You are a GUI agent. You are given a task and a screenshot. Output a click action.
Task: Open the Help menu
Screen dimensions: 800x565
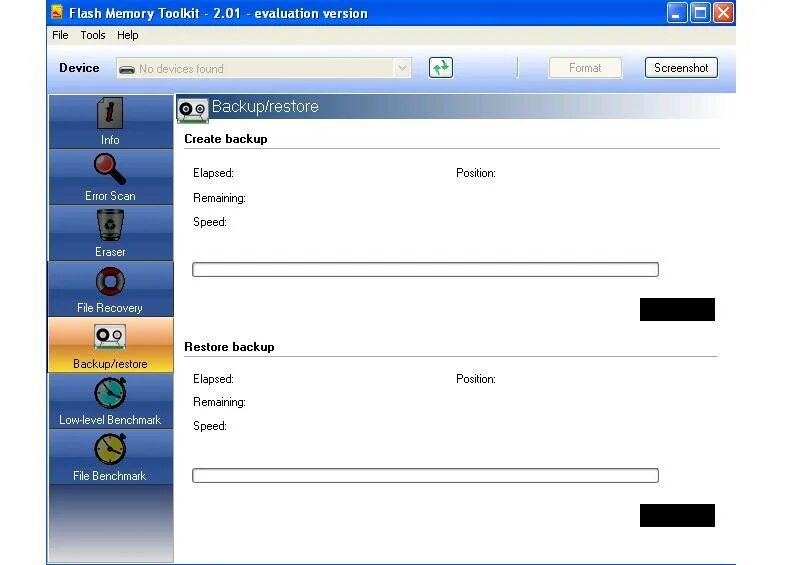pos(128,35)
